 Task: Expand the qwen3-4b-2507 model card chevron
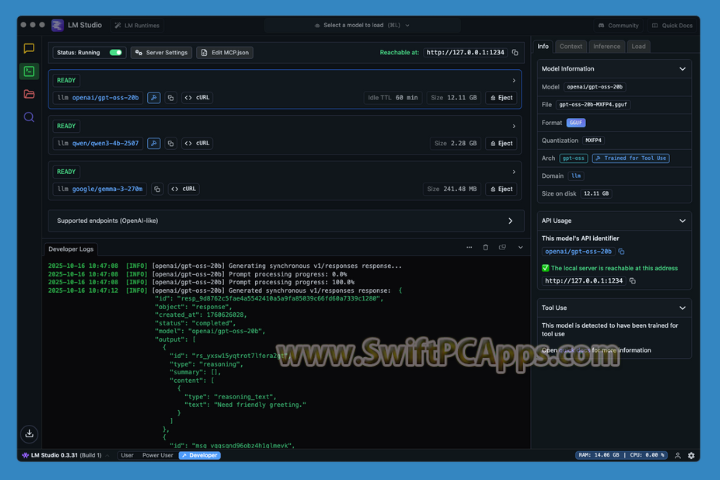514,126
